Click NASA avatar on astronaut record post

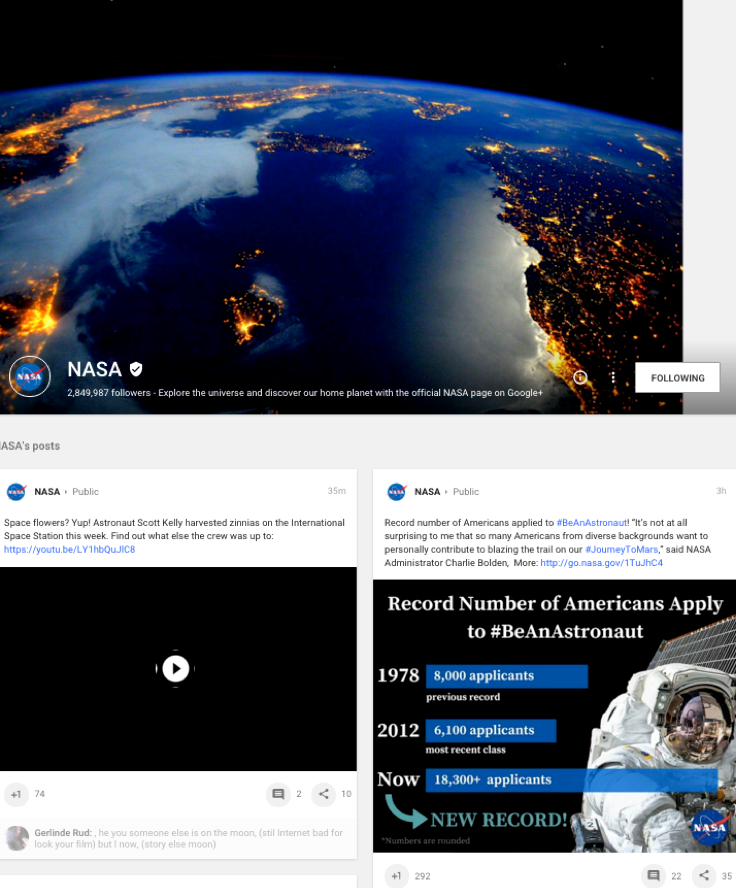[396, 492]
